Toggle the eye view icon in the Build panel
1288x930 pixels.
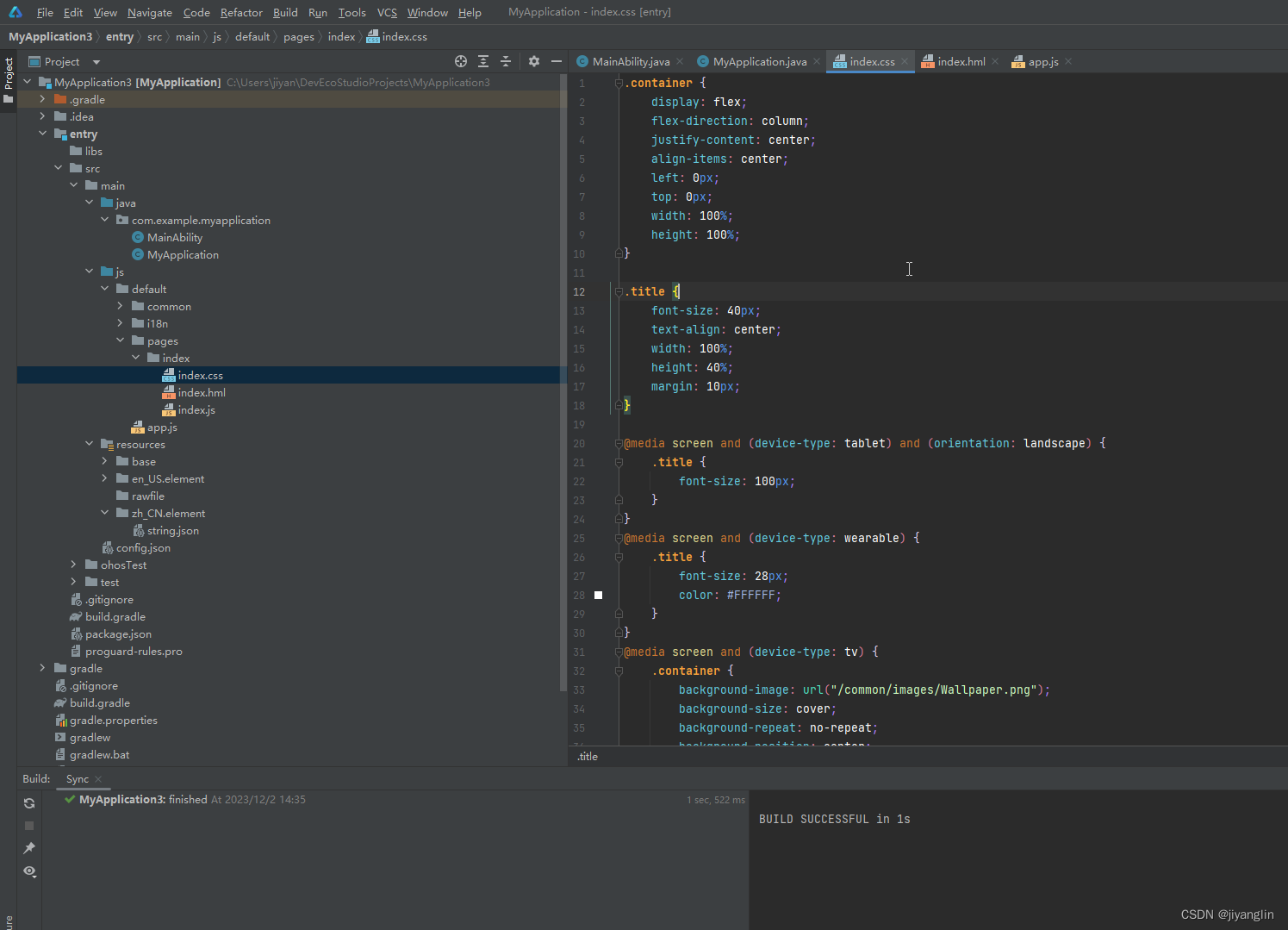29,871
